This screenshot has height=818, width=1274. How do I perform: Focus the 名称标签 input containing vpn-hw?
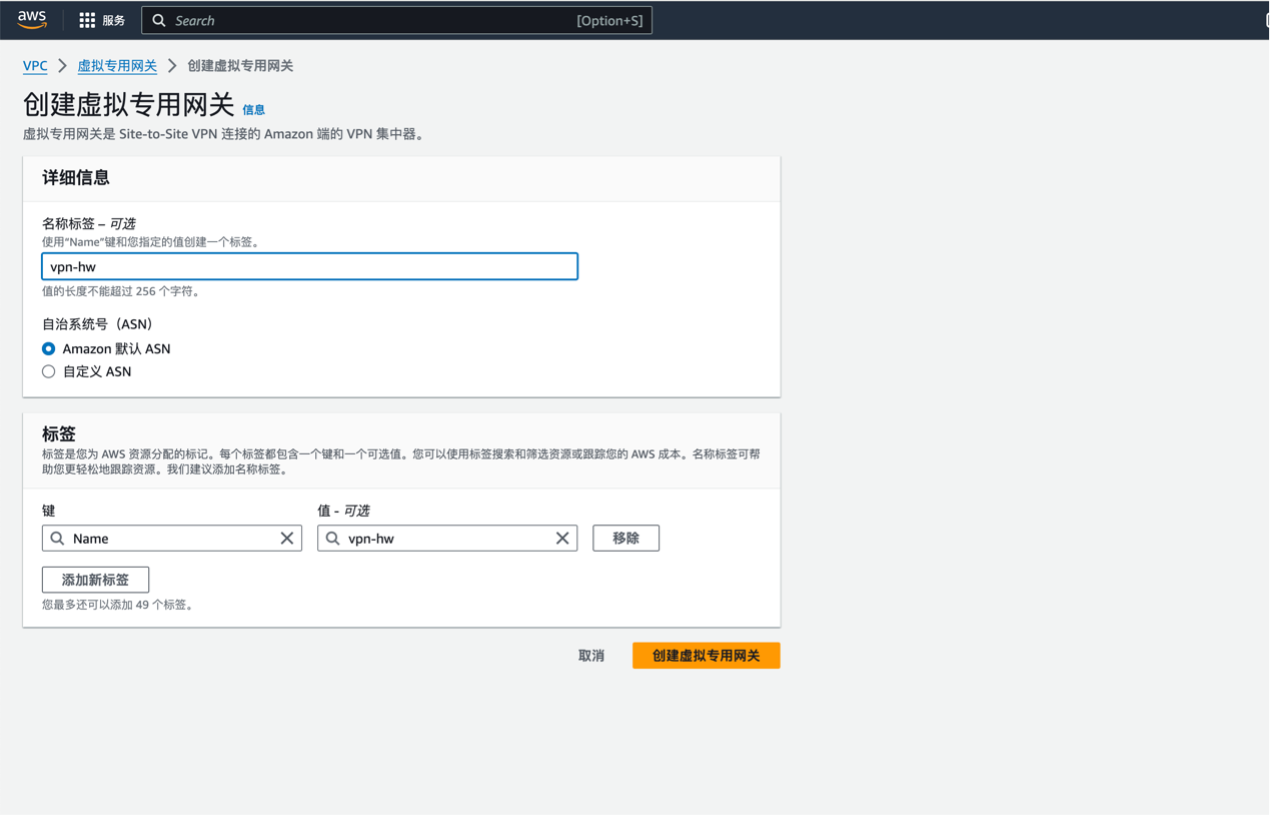(x=309, y=267)
